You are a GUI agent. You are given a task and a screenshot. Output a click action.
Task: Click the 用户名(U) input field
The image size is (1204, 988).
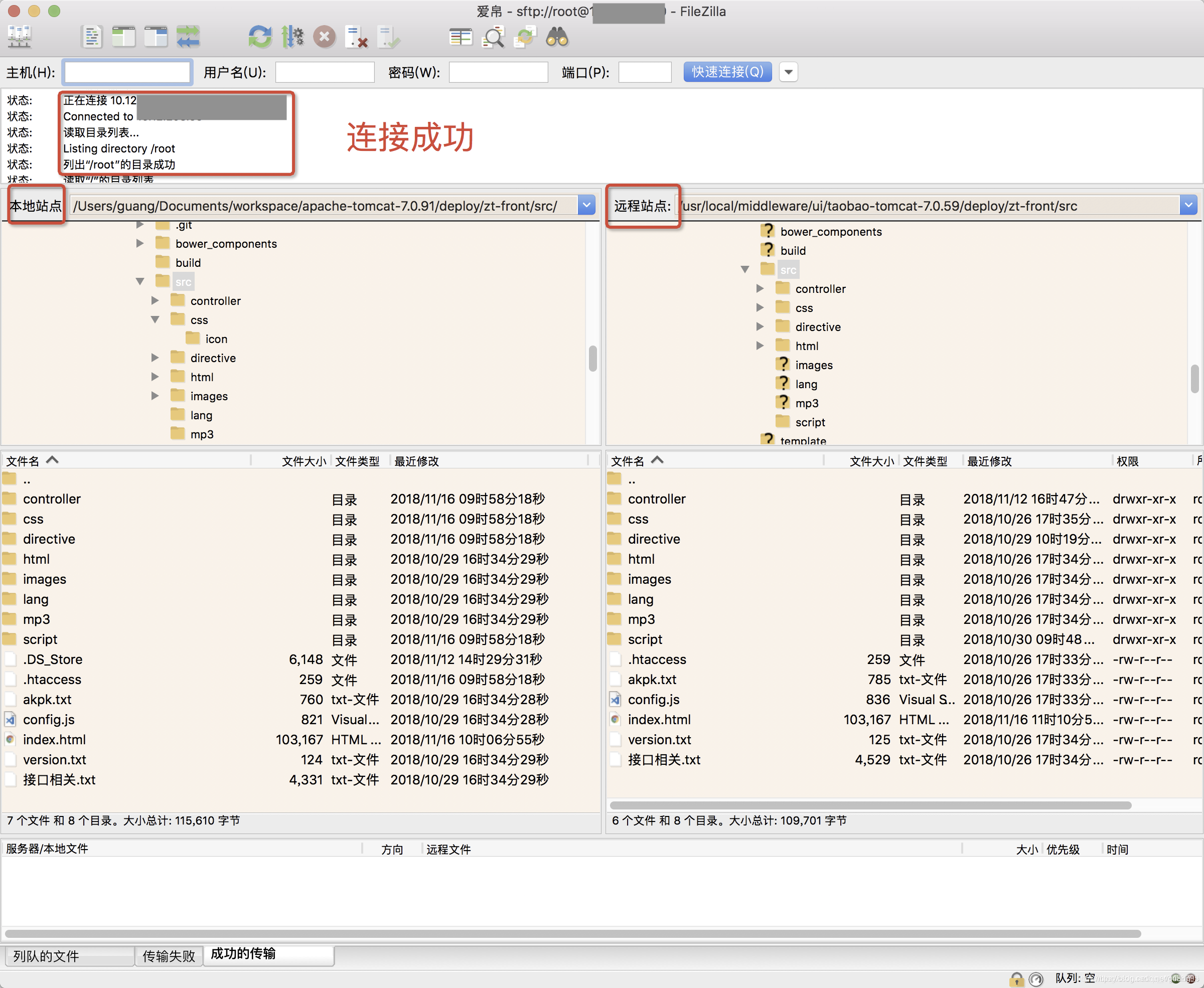click(x=325, y=72)
